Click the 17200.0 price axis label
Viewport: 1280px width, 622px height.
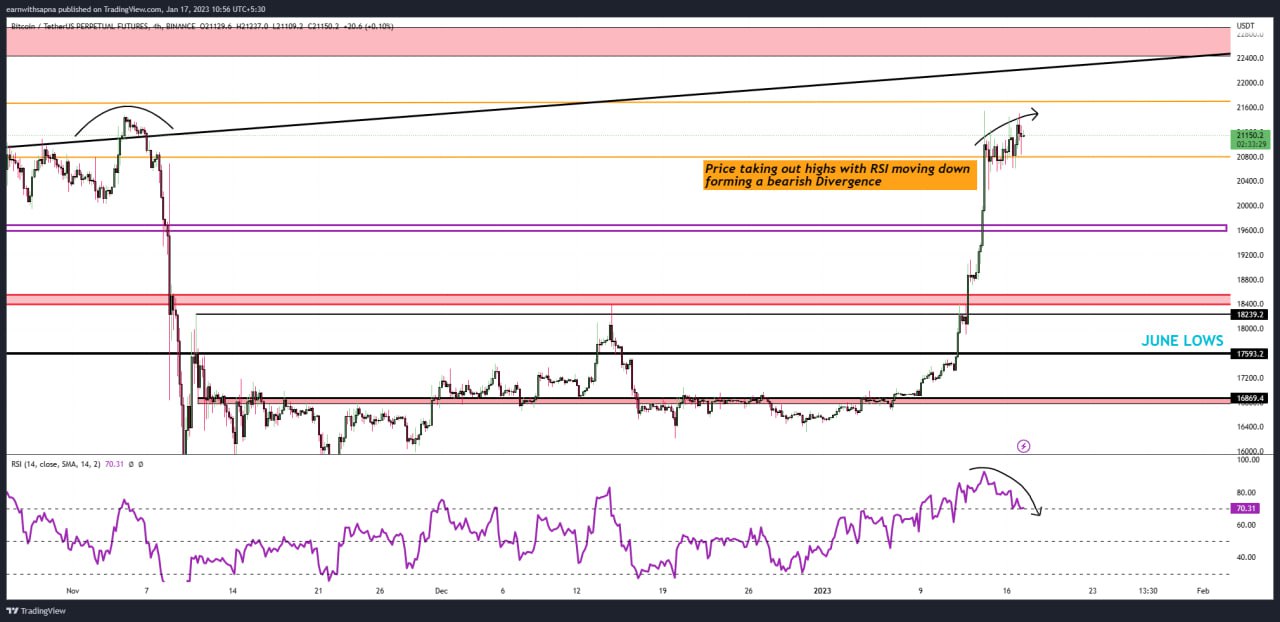click(1250, 378)
